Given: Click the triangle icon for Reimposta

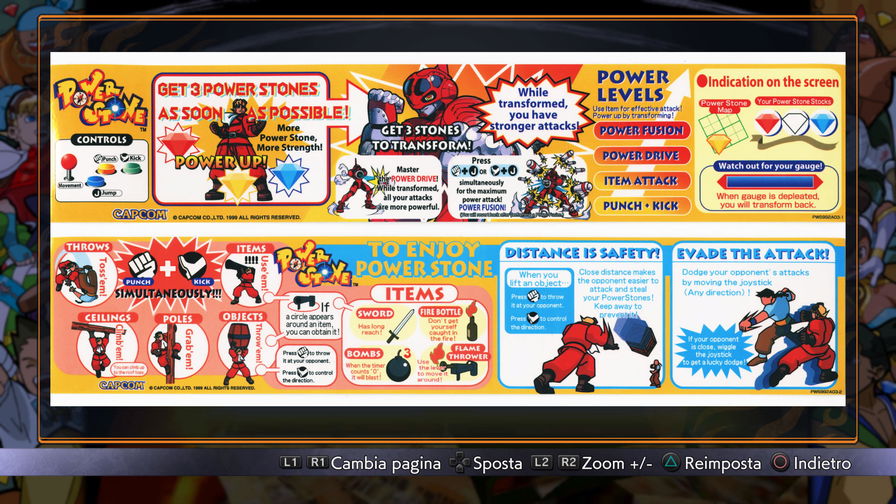Looking at the screenshot, I should point(674,463).
